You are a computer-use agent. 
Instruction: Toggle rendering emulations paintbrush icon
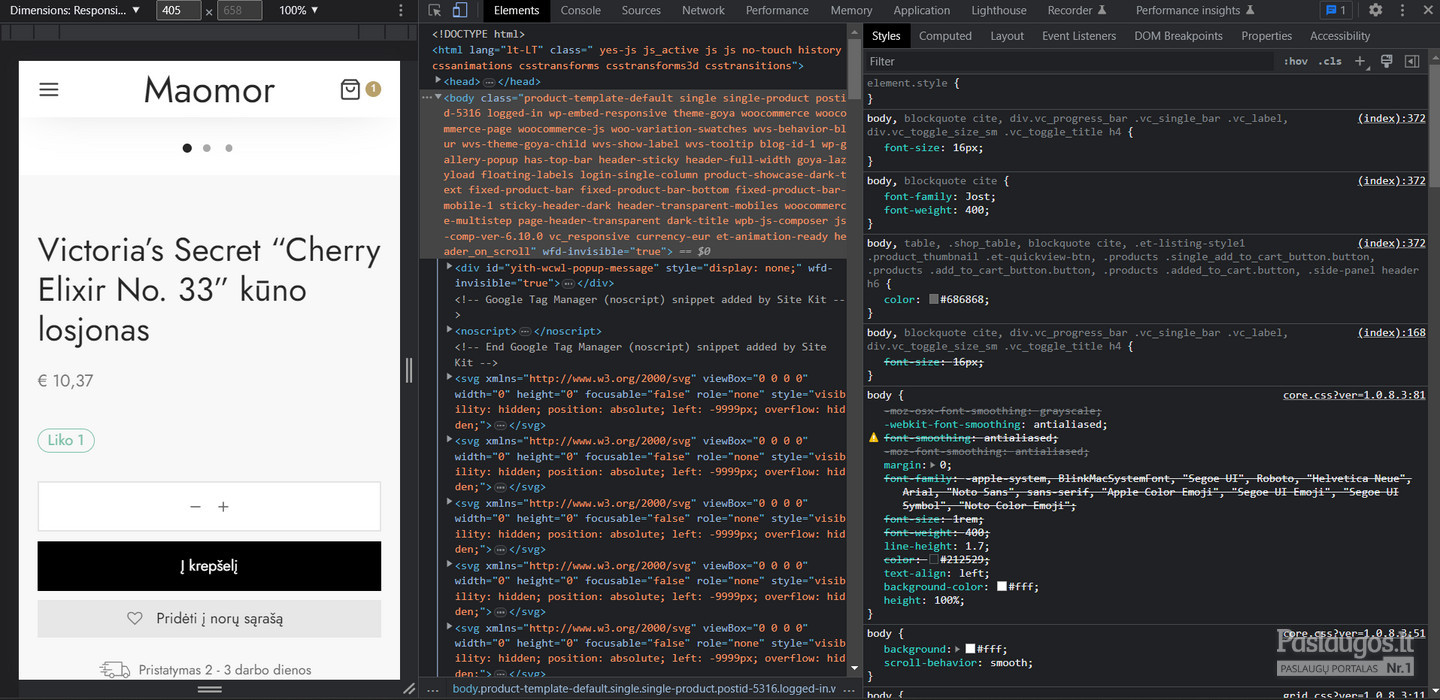coord(1387,61)
